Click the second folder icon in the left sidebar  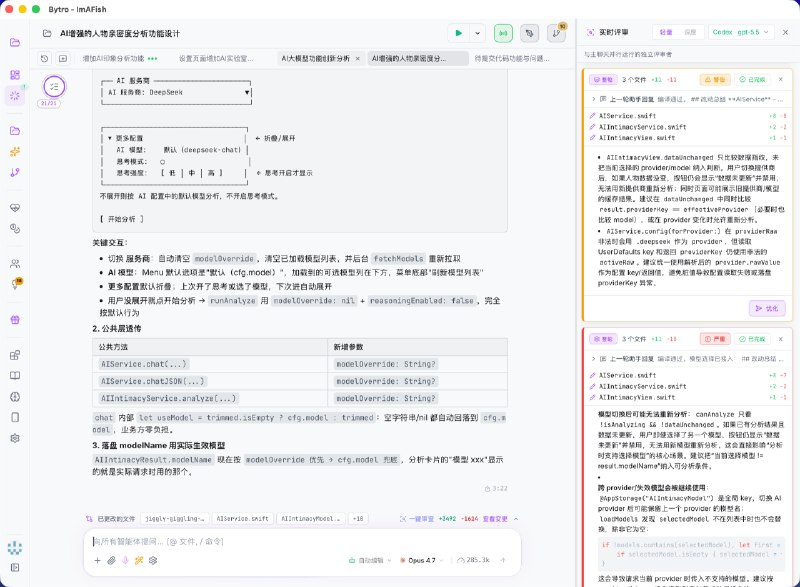click(15, 131)
